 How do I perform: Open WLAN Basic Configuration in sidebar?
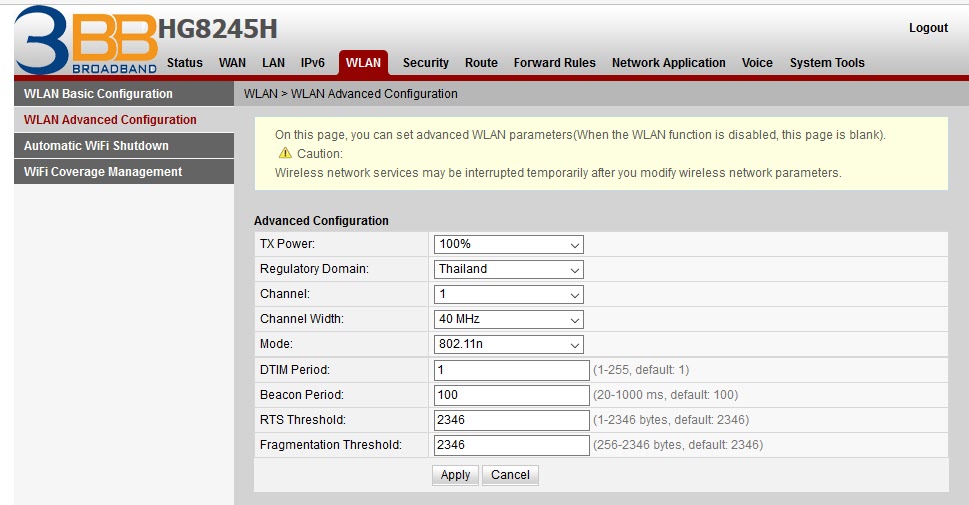pos(98,94)
